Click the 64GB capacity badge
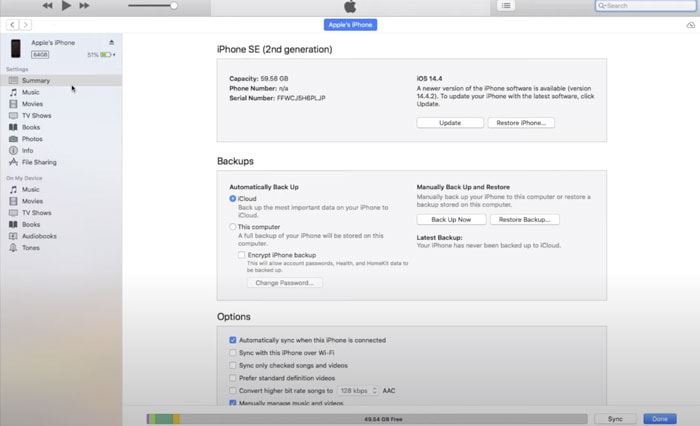Screen dimensions: 700x426 pos(40,54)
